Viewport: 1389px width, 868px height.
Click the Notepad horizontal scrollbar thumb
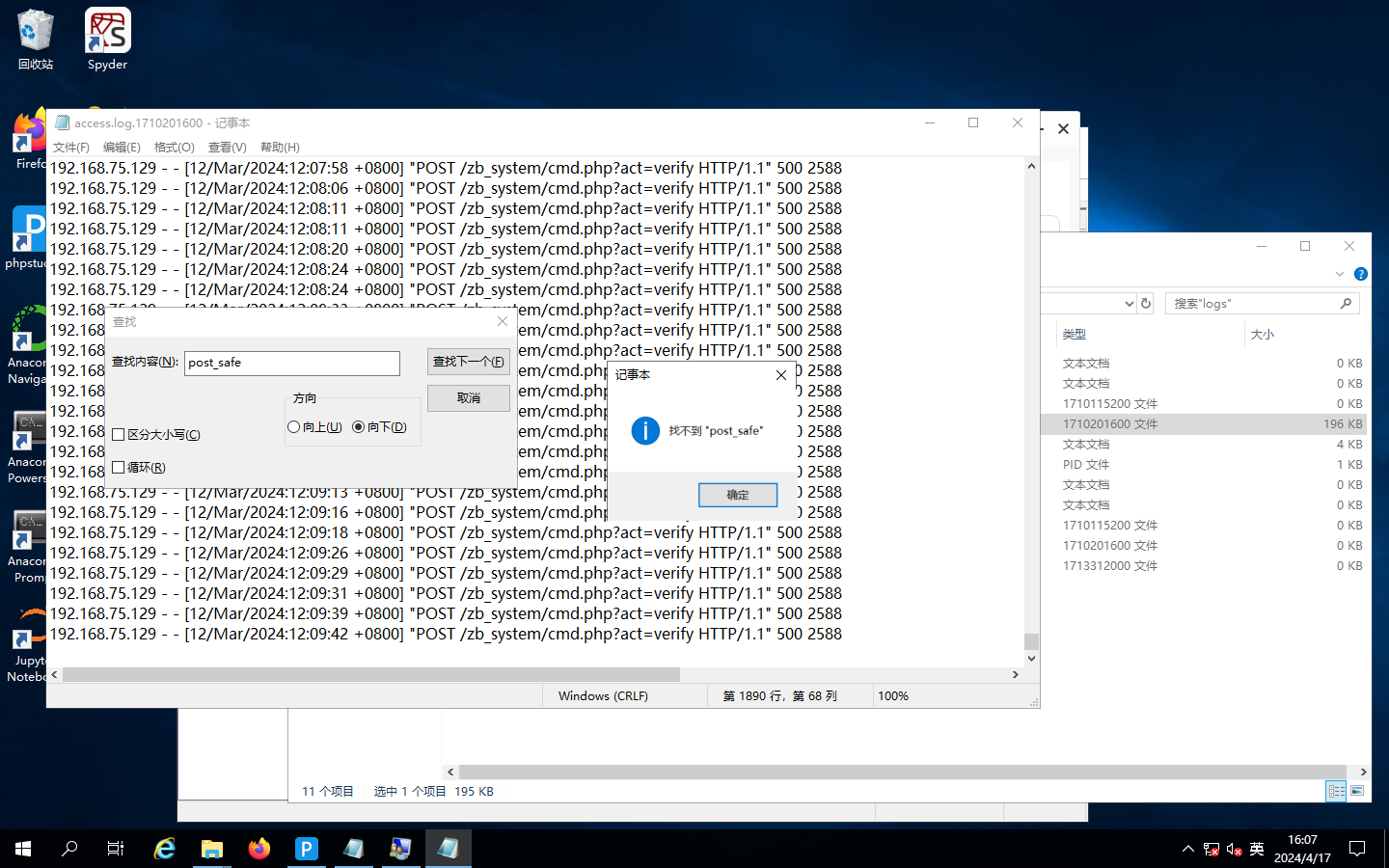371,675
